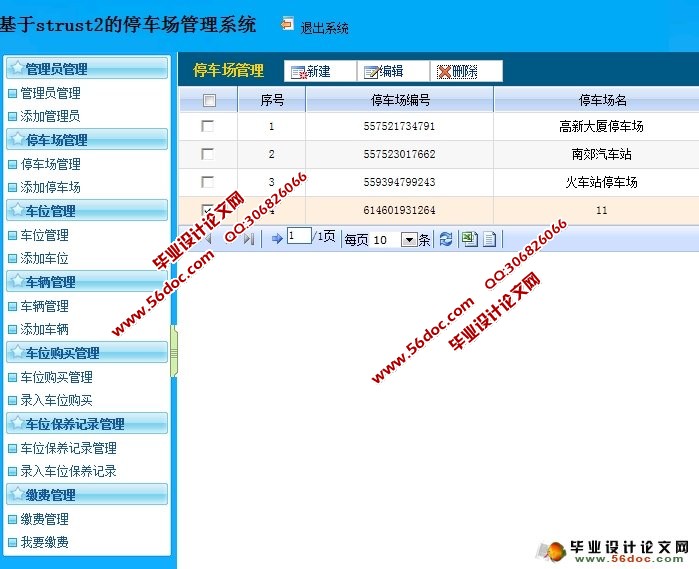
Task: Click the cell 557523017662
Action: [399, 154]
